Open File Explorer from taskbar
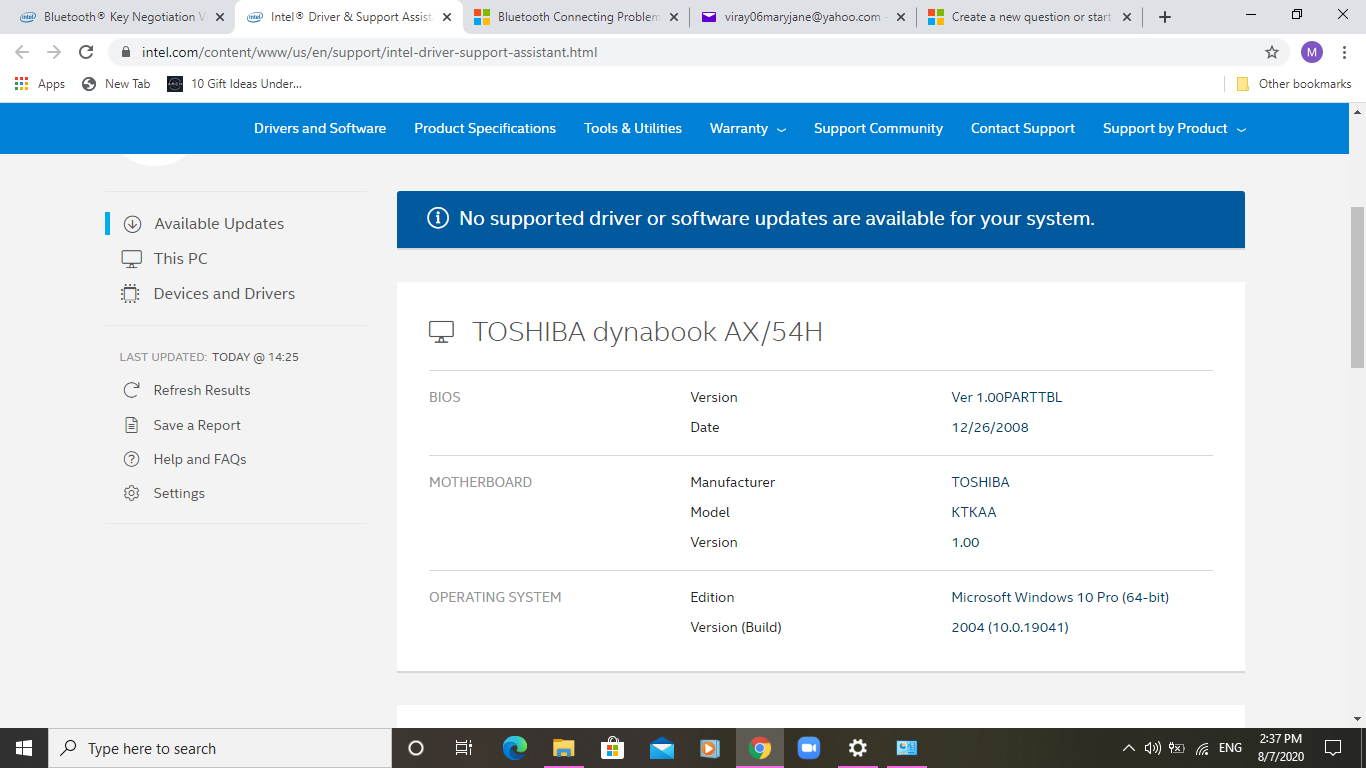Screen dimensions: 1366x768 [x=564, y=748]
